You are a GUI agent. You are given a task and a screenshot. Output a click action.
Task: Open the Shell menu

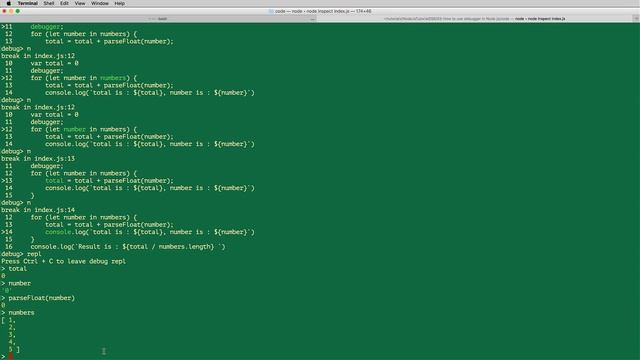(x=49, y=3)
